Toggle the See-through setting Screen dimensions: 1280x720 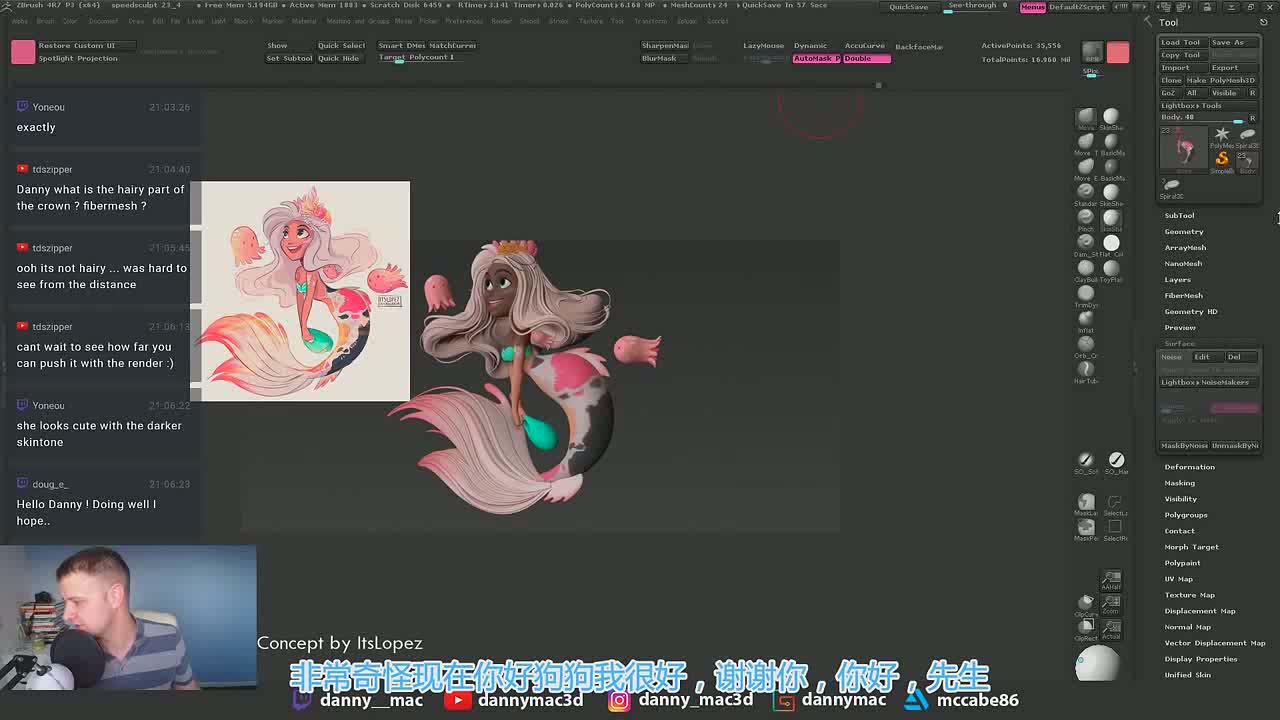977,6
